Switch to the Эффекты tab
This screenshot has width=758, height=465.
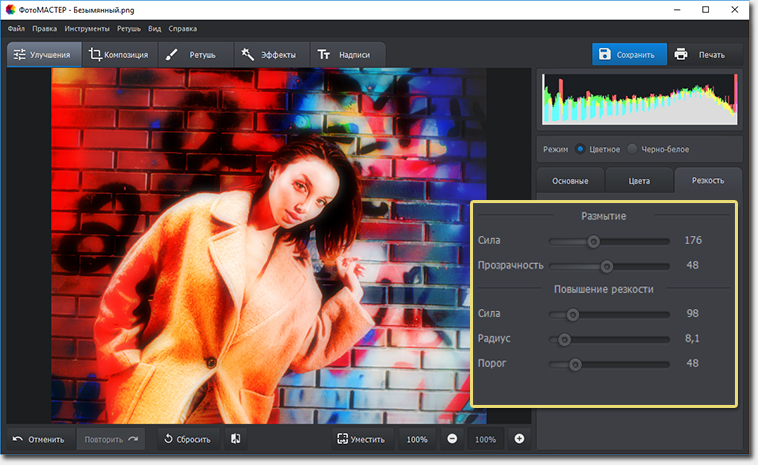(269, 55)
